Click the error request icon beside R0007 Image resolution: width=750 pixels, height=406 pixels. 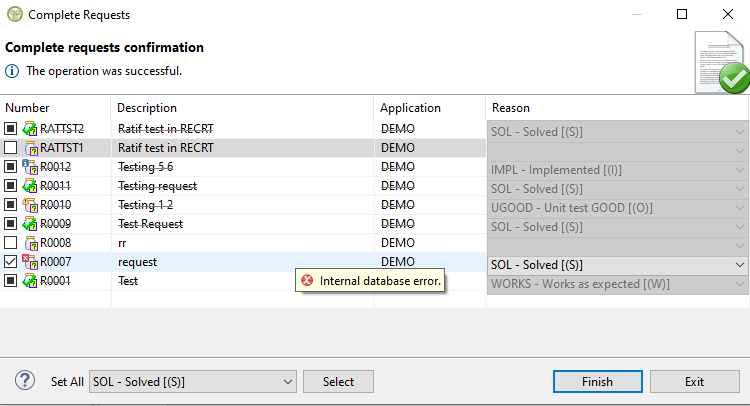click(x=30, y=262)
